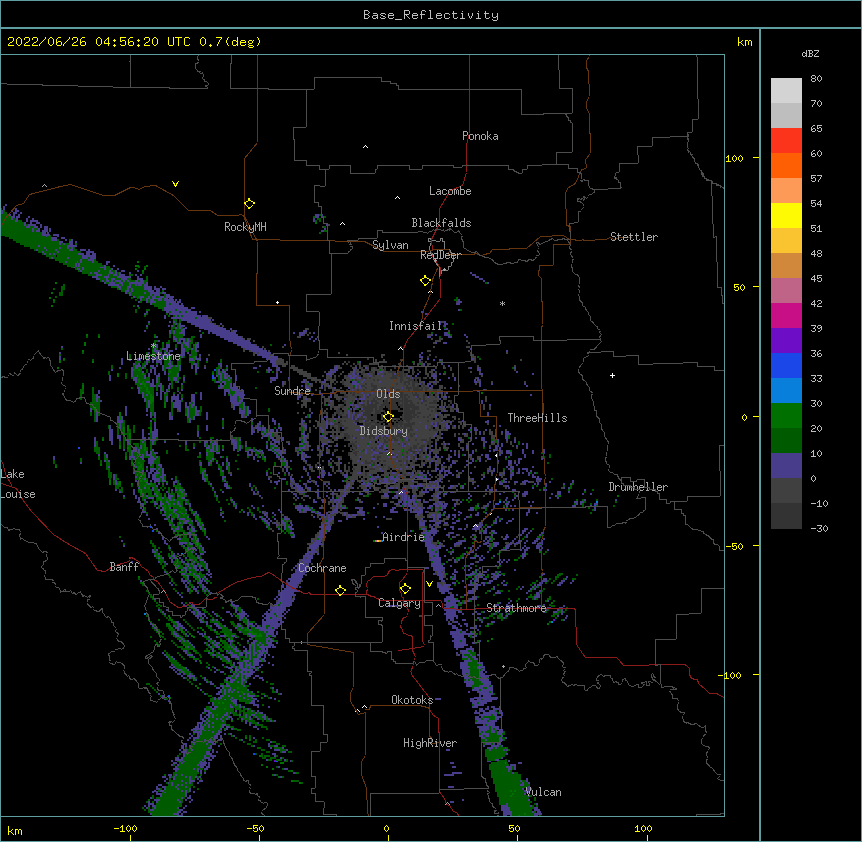
Task: Click the HighRiver city label
Action: pyautogui.click(x=430, y=743)
